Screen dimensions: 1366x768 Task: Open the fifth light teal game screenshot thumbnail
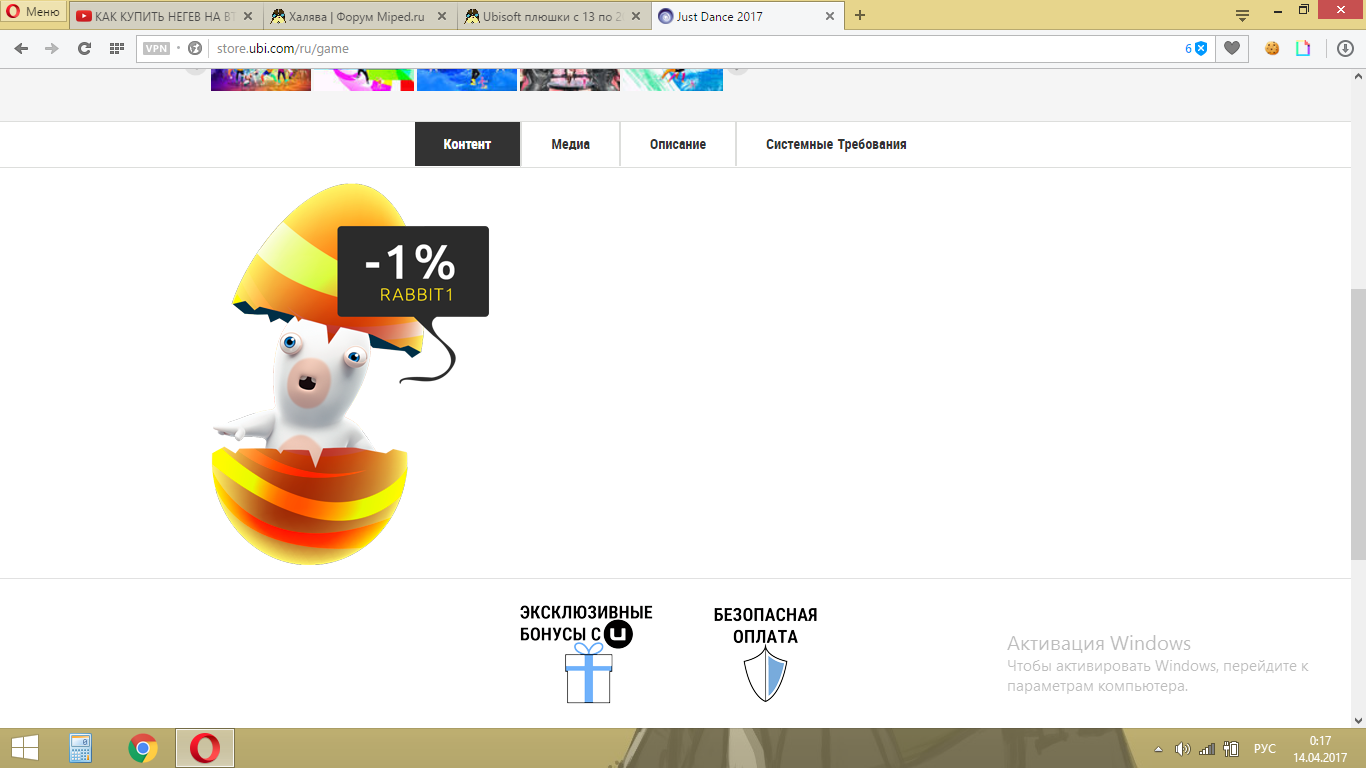tap(673, 80)
